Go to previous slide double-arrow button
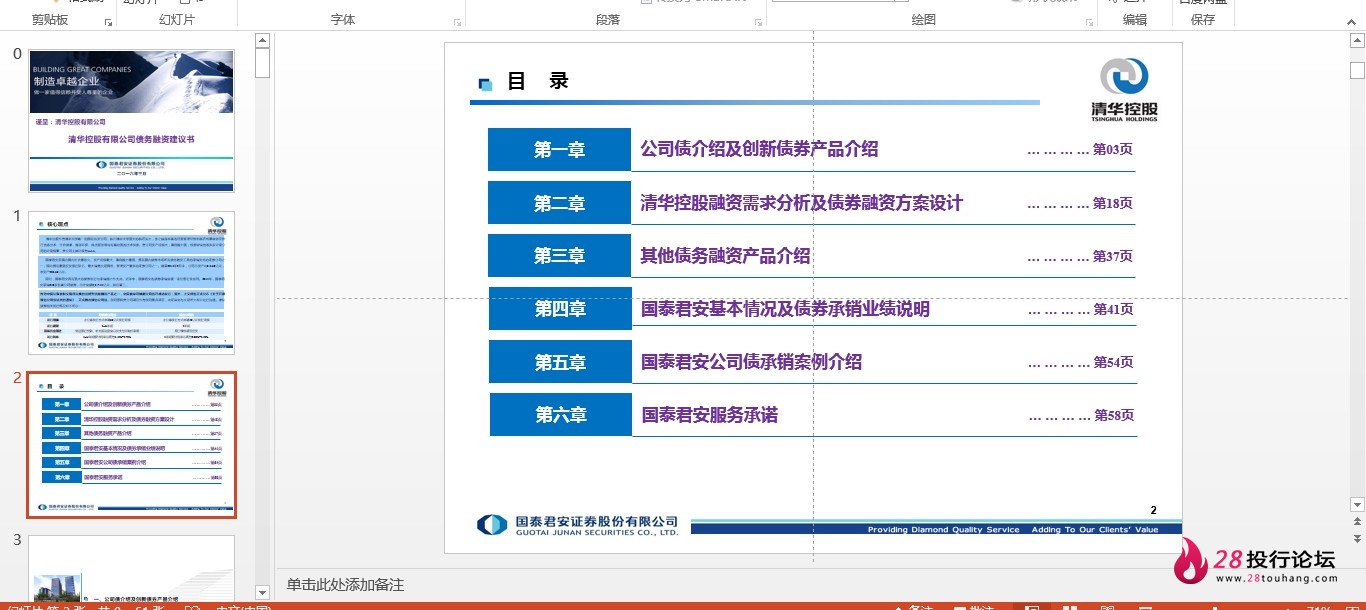1366x610 pixels. (x=1357, y=521)
